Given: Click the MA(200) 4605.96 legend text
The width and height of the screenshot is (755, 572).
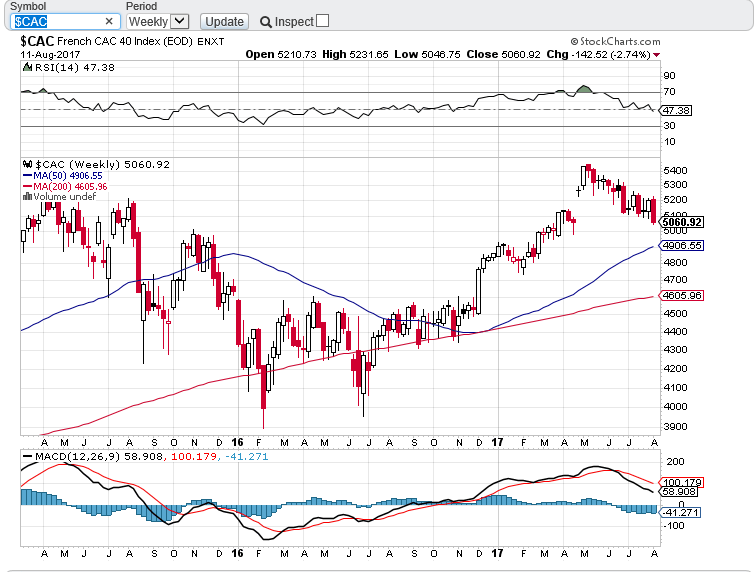Looking at the screenshot, I should (x=70, y=186).
